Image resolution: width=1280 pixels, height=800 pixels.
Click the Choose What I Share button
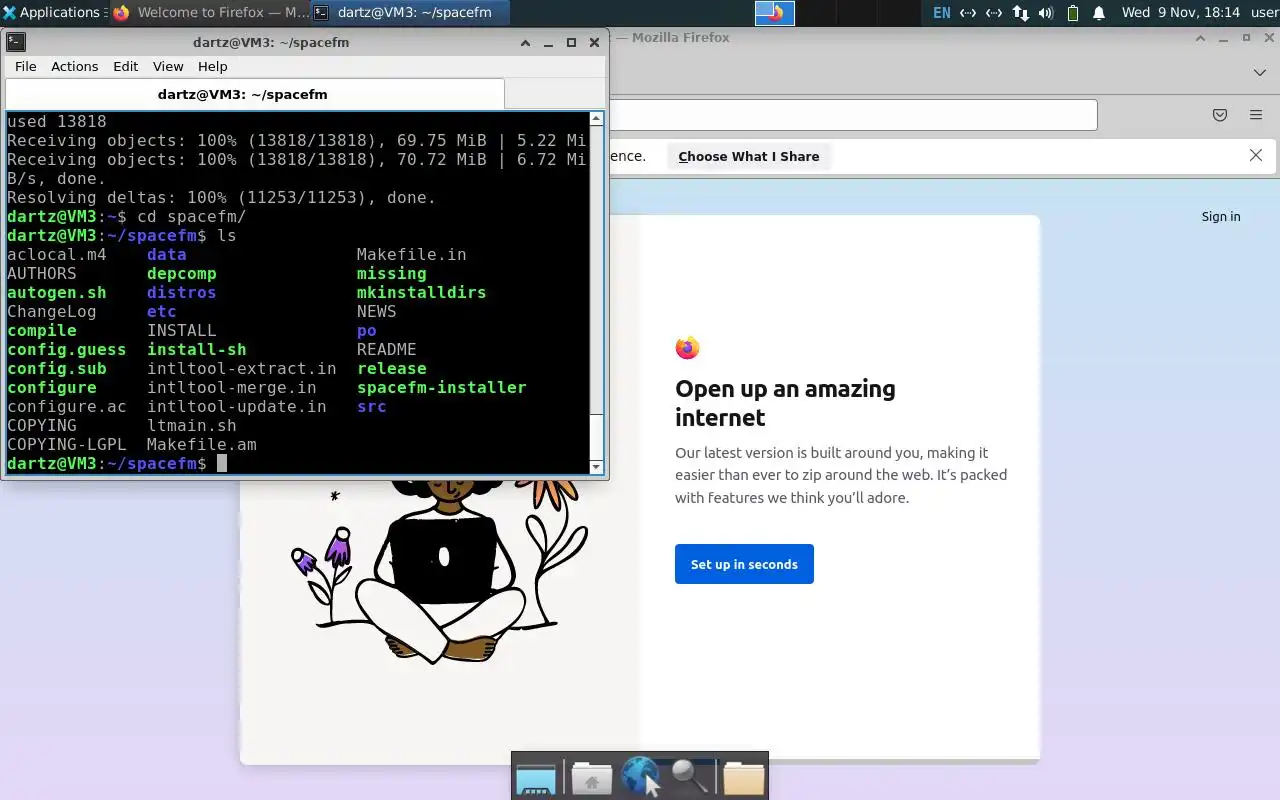(748, 156)
